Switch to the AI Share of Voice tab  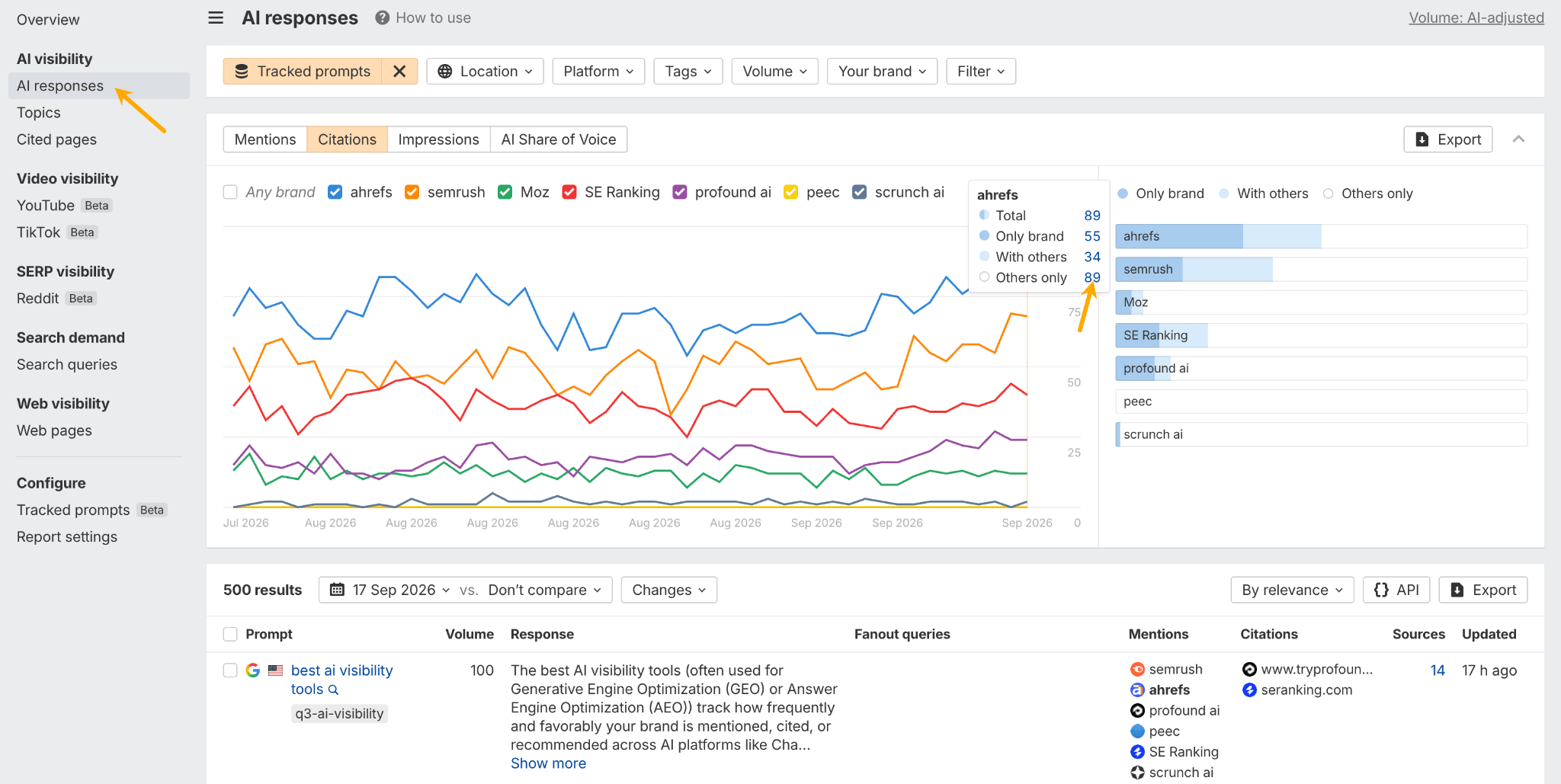[559, 139]
